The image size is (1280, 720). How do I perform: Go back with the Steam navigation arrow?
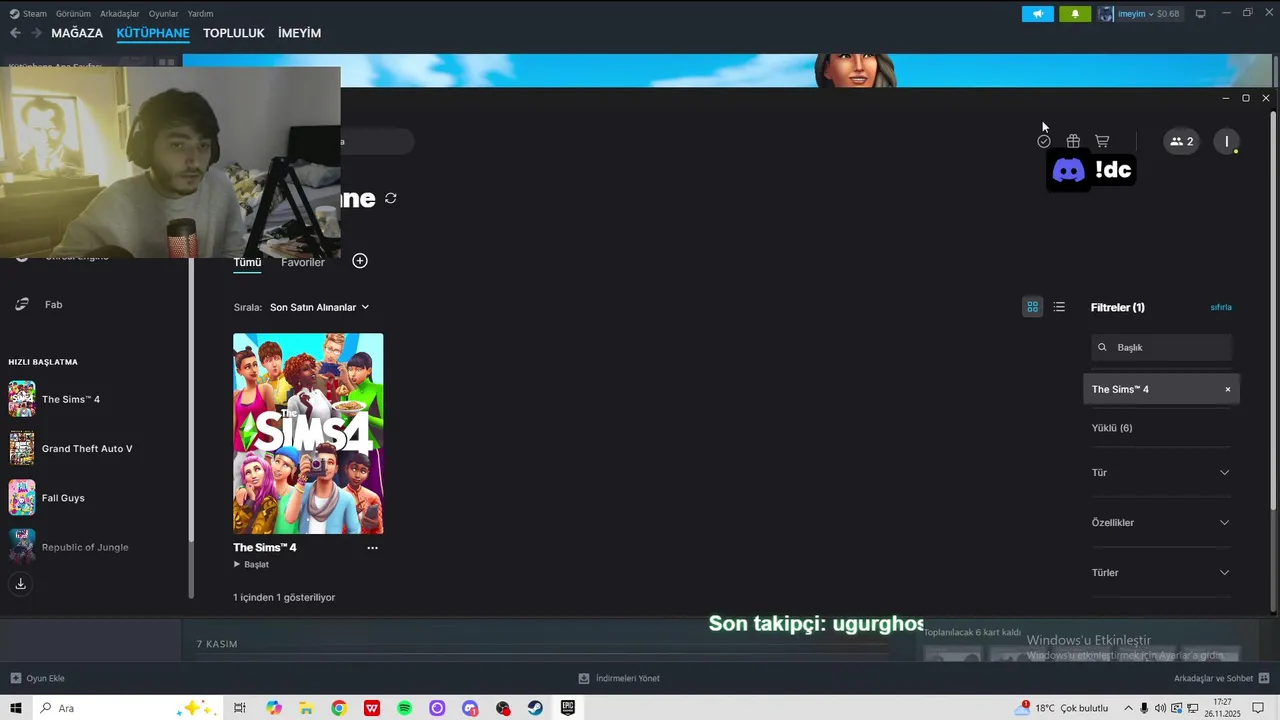15,33
